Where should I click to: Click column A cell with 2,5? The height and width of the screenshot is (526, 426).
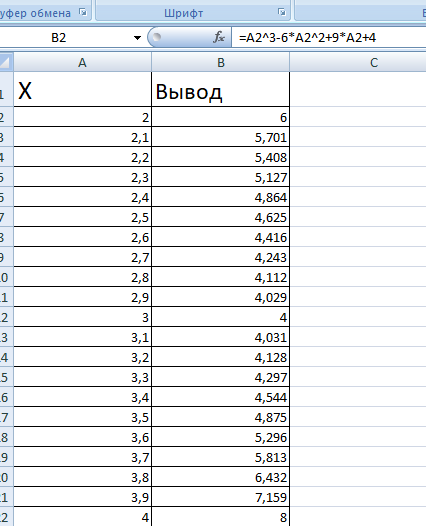coord(83,217)
